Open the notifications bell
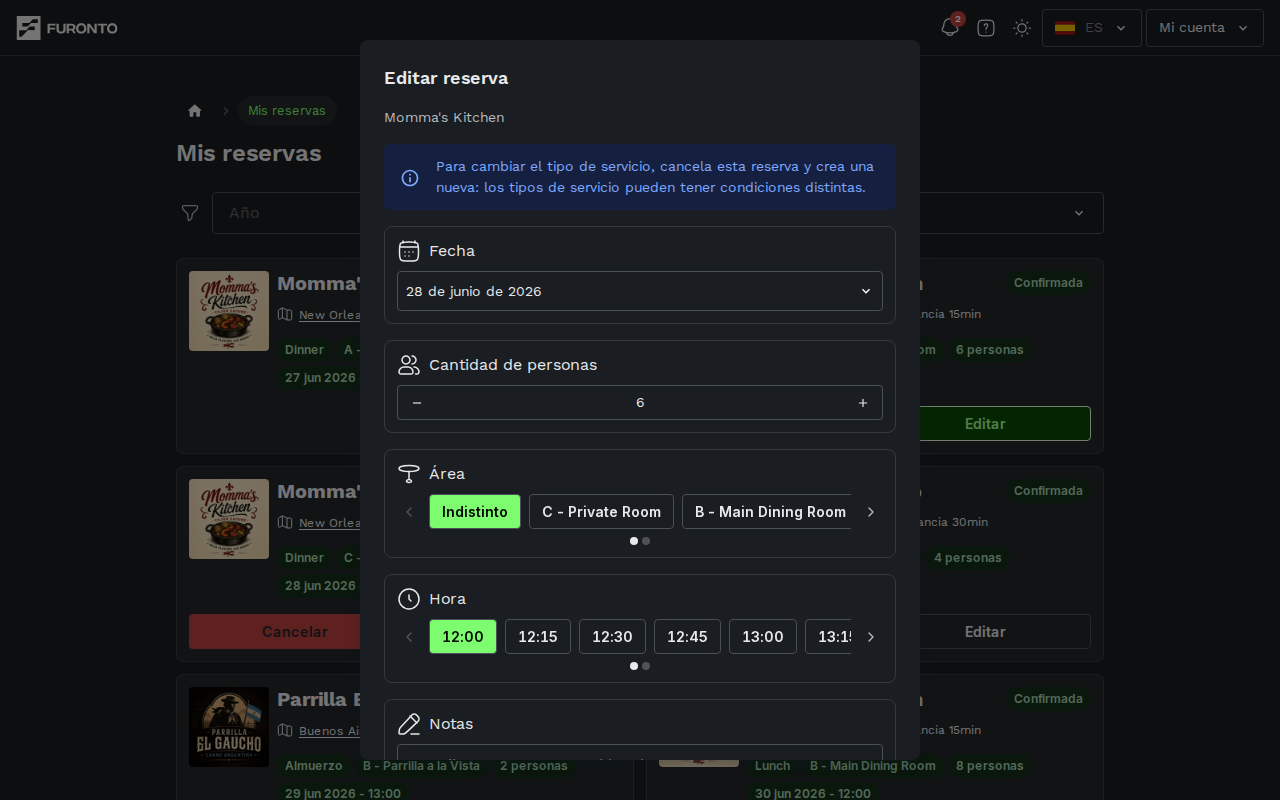 (950, 28)
